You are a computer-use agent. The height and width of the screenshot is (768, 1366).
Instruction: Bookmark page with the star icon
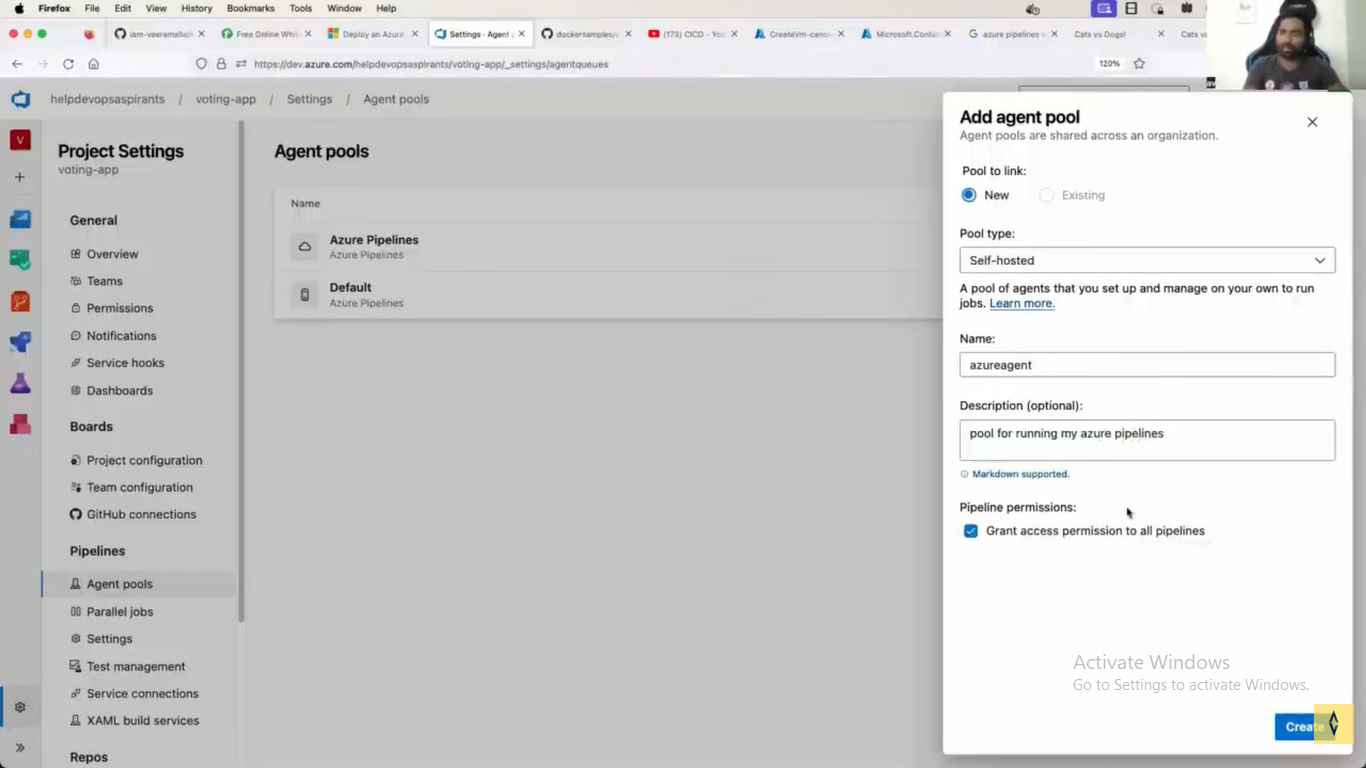click(1139, 64)
